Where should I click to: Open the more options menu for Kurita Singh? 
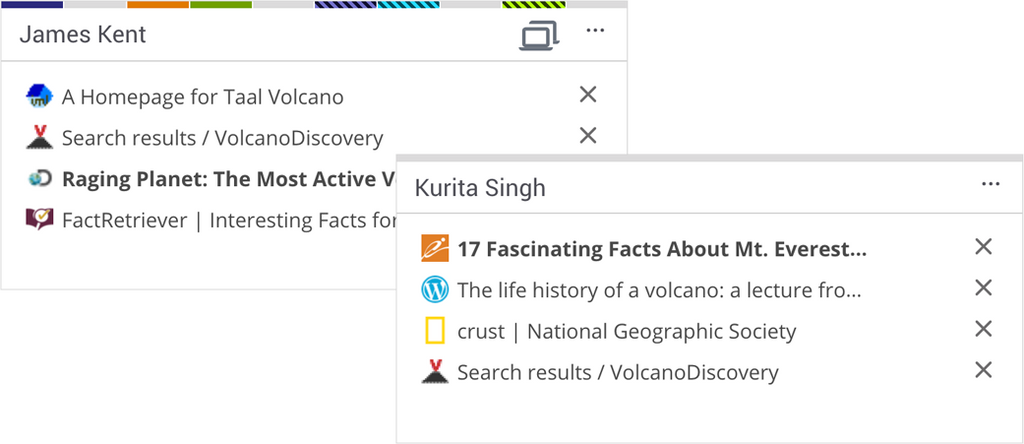[990, 184]
